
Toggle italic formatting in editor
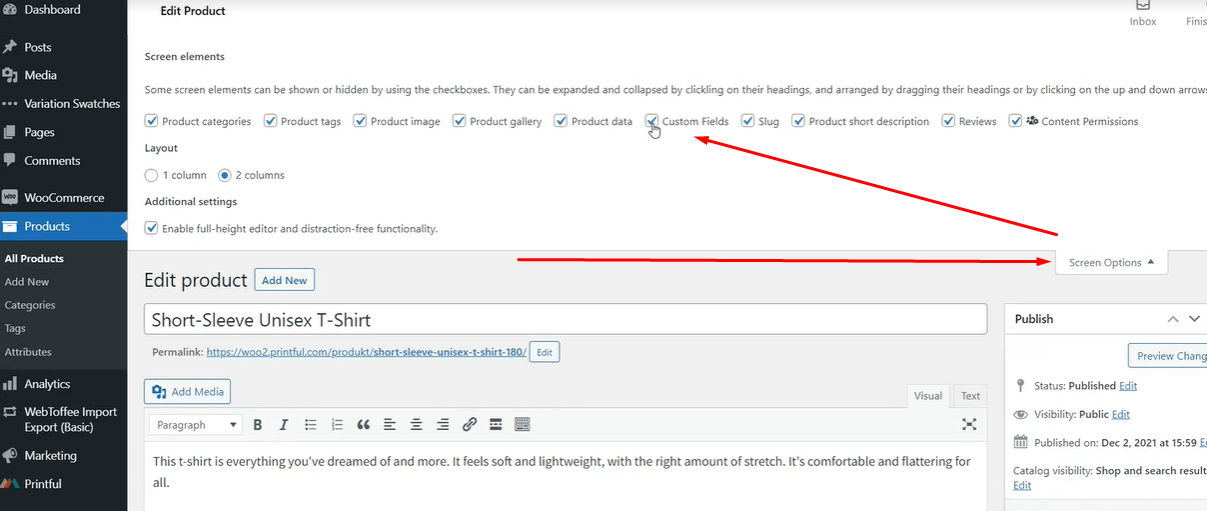284,425
